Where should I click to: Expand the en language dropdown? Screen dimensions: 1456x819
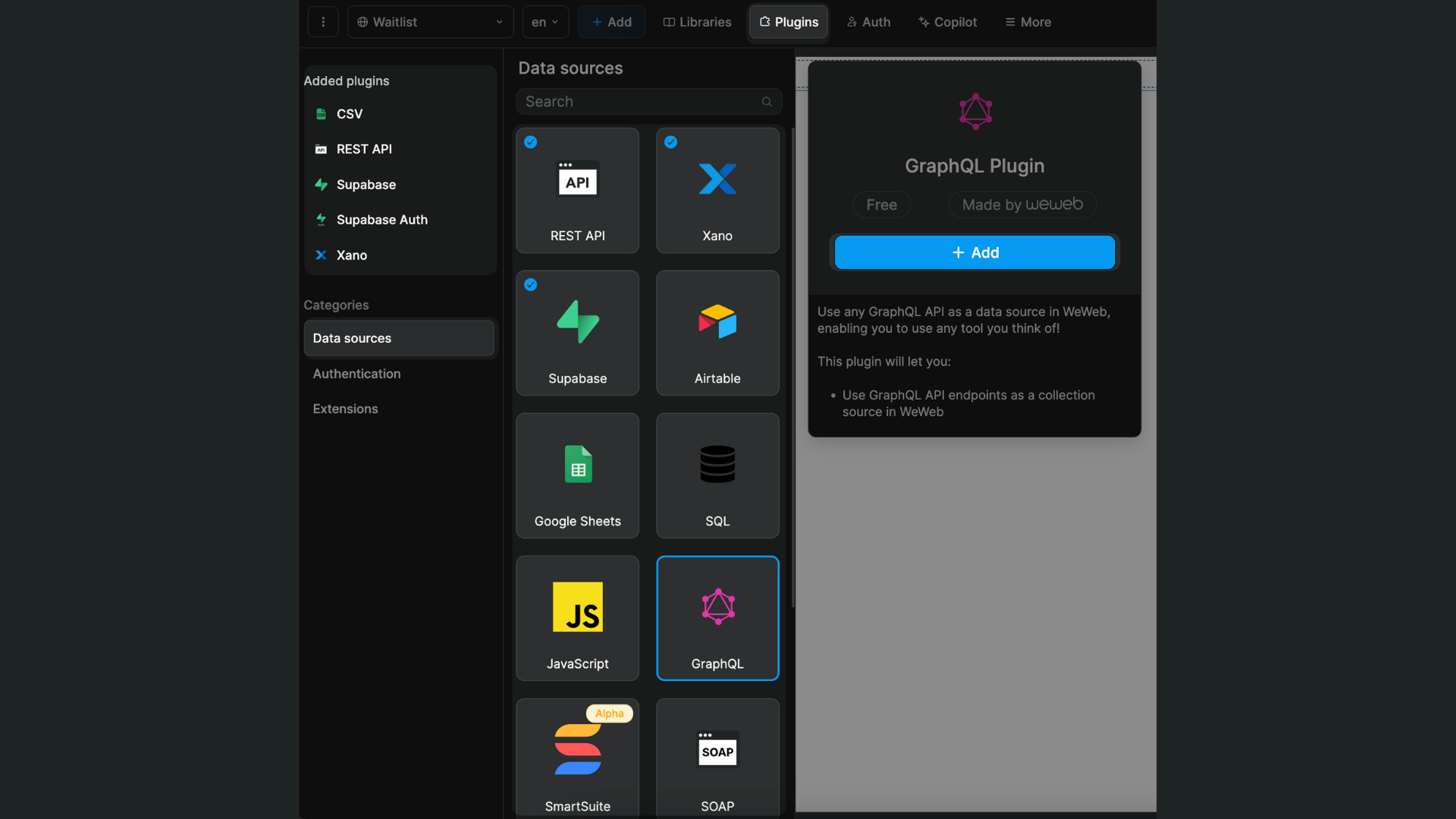pos(545,22)
